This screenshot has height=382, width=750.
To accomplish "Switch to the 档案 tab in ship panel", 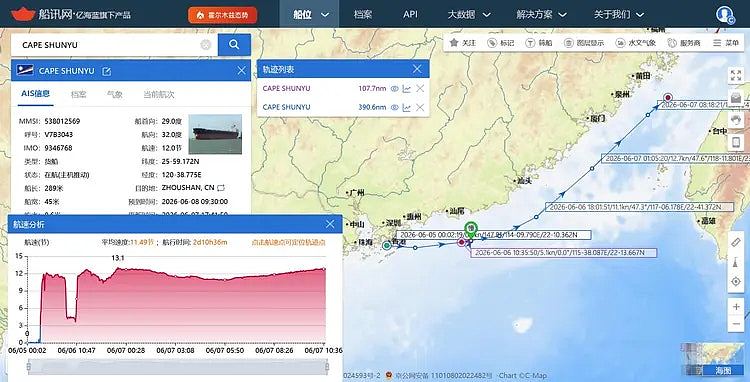I will pos(79,94).
